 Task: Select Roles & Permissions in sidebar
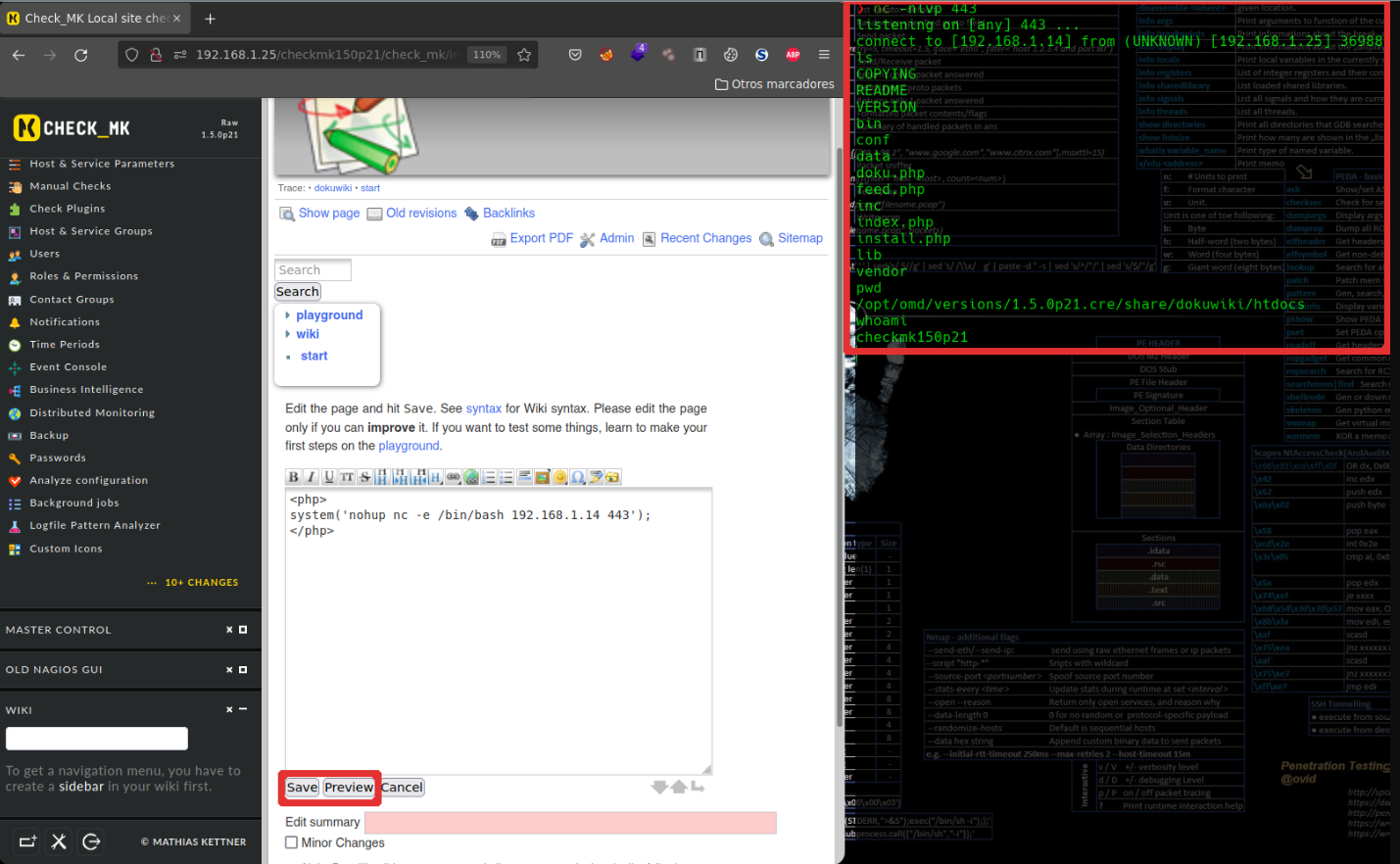tap(84, 276)
